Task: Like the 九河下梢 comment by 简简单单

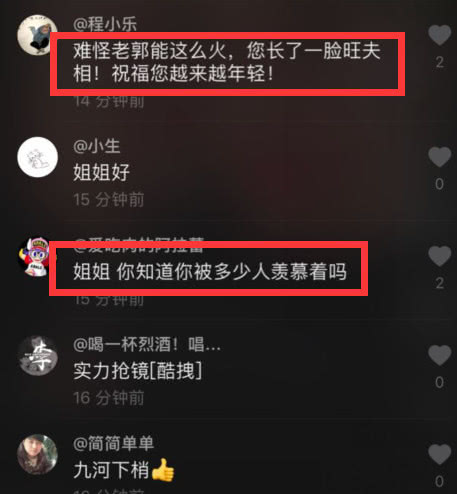Action: coord(440,454)
